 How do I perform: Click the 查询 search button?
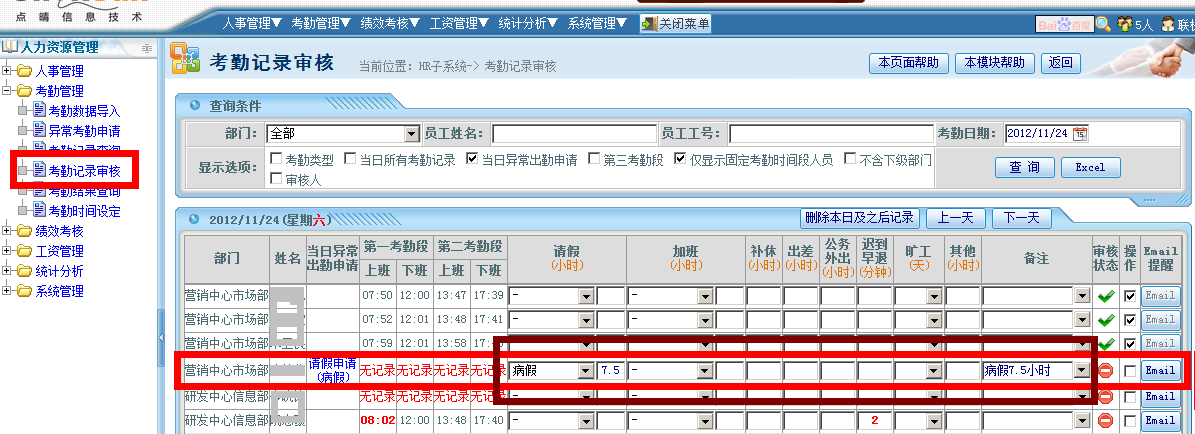tap(1023, 167)
